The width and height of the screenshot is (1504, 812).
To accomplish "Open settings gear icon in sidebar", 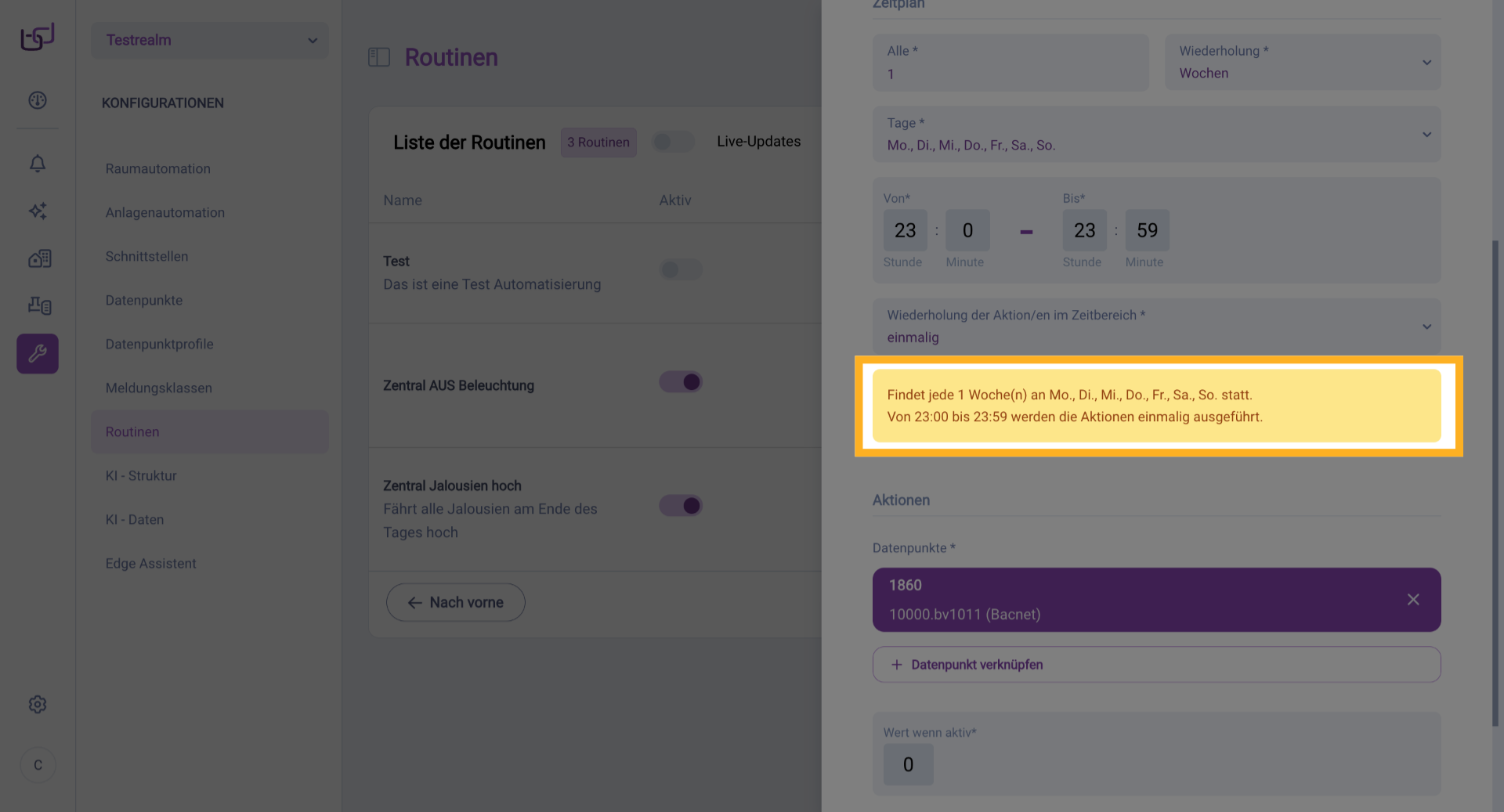I will tap(38, 704).
